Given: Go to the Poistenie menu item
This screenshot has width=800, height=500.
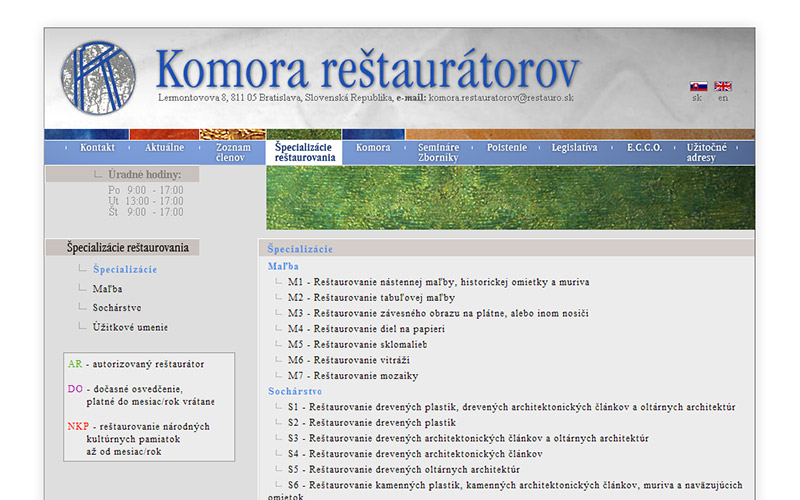Looking at the screenshot, I should pyautogui.click(x=507, y=147).
